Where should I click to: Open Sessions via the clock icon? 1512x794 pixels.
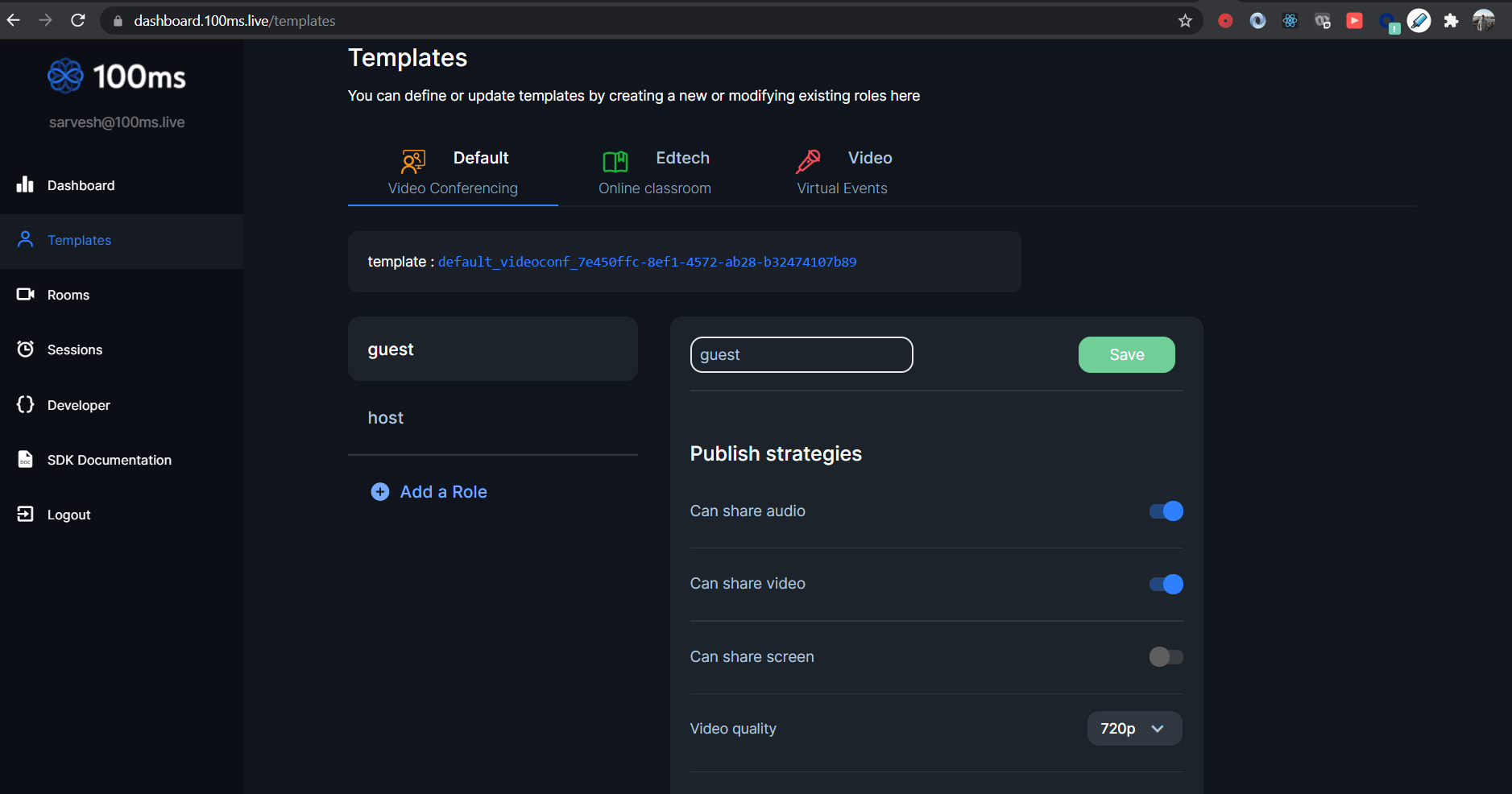[x=25, y=349]
